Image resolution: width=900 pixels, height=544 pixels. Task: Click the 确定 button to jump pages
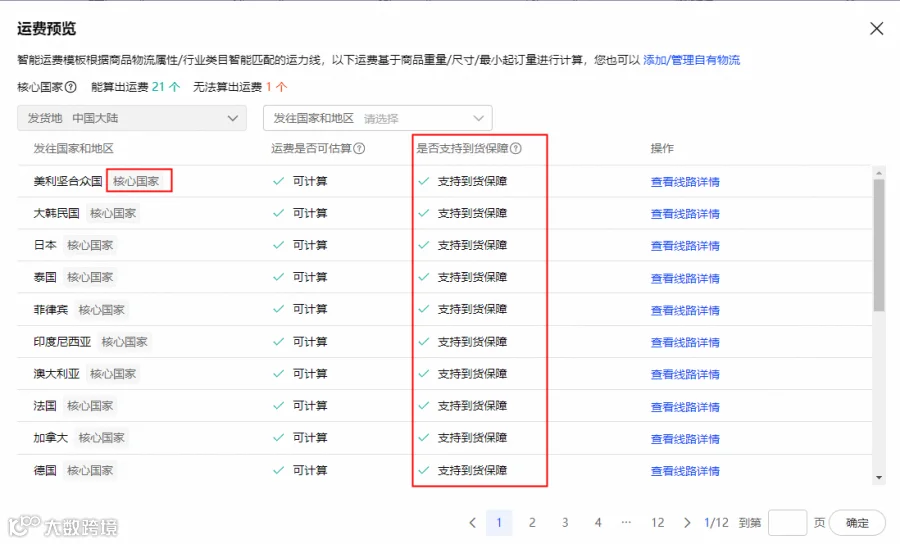point(858,523)
